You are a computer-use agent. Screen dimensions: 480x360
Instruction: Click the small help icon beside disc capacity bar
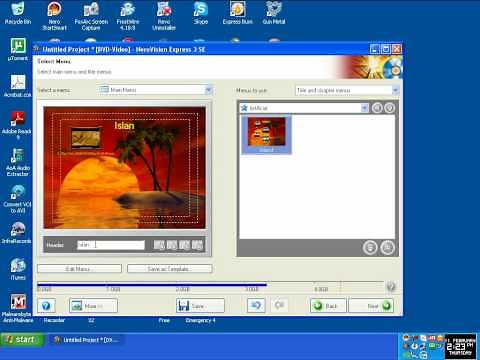tap(391, 286)
